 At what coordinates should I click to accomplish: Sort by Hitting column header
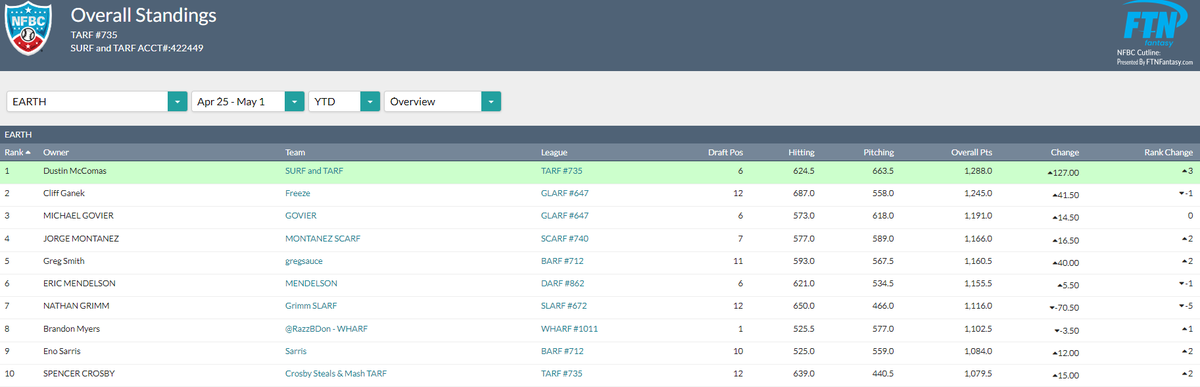801,152
